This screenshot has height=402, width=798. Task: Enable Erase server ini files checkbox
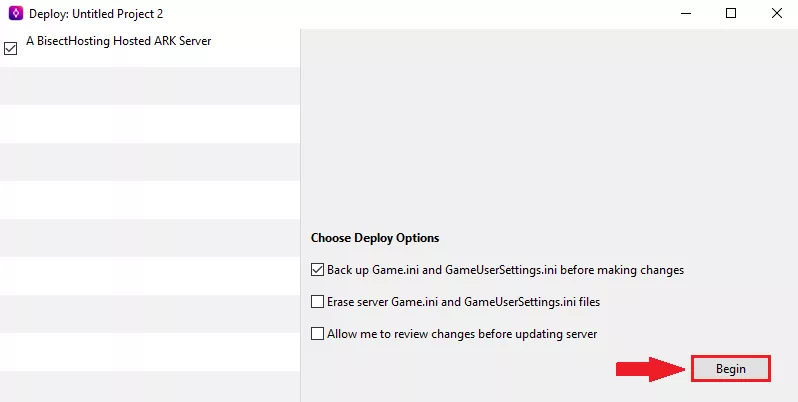(x=318, y=301)
